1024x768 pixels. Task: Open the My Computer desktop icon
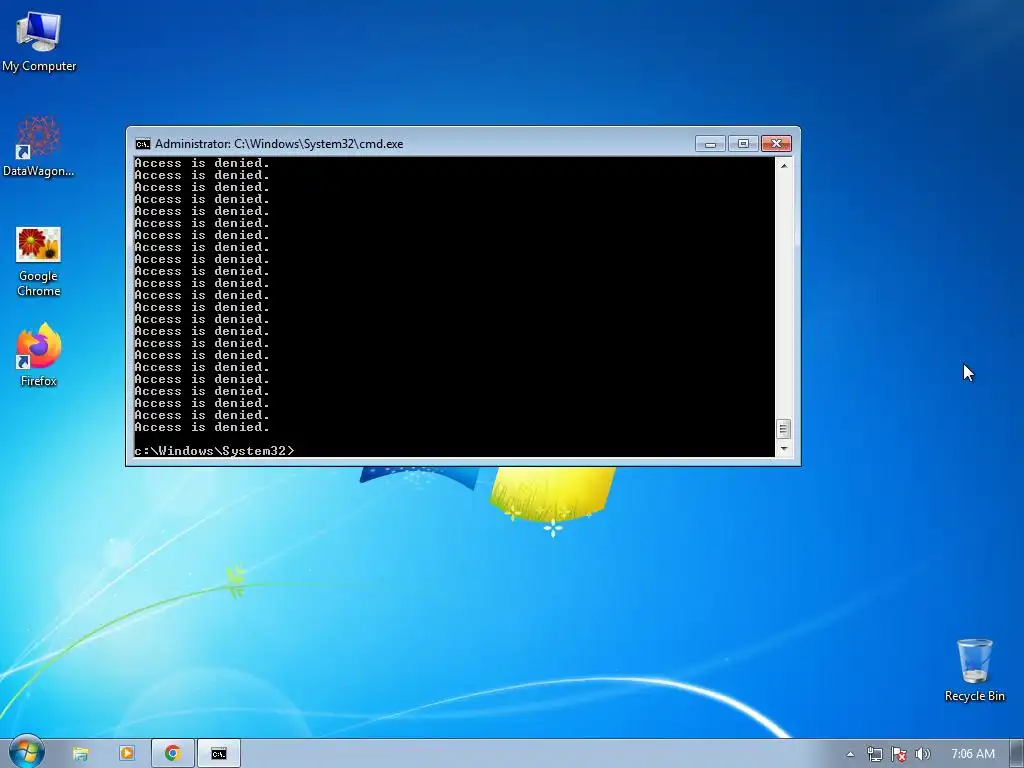pos(39,42)
